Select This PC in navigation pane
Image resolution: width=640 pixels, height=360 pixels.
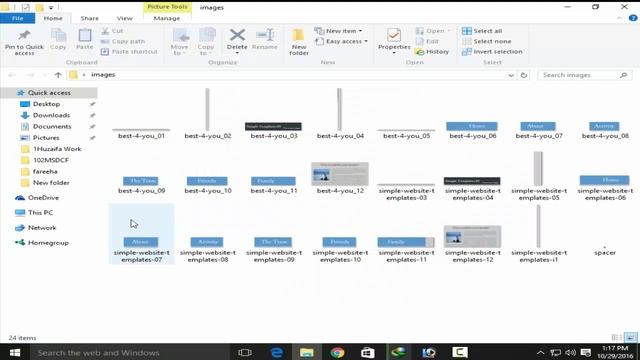coord(40,213)
